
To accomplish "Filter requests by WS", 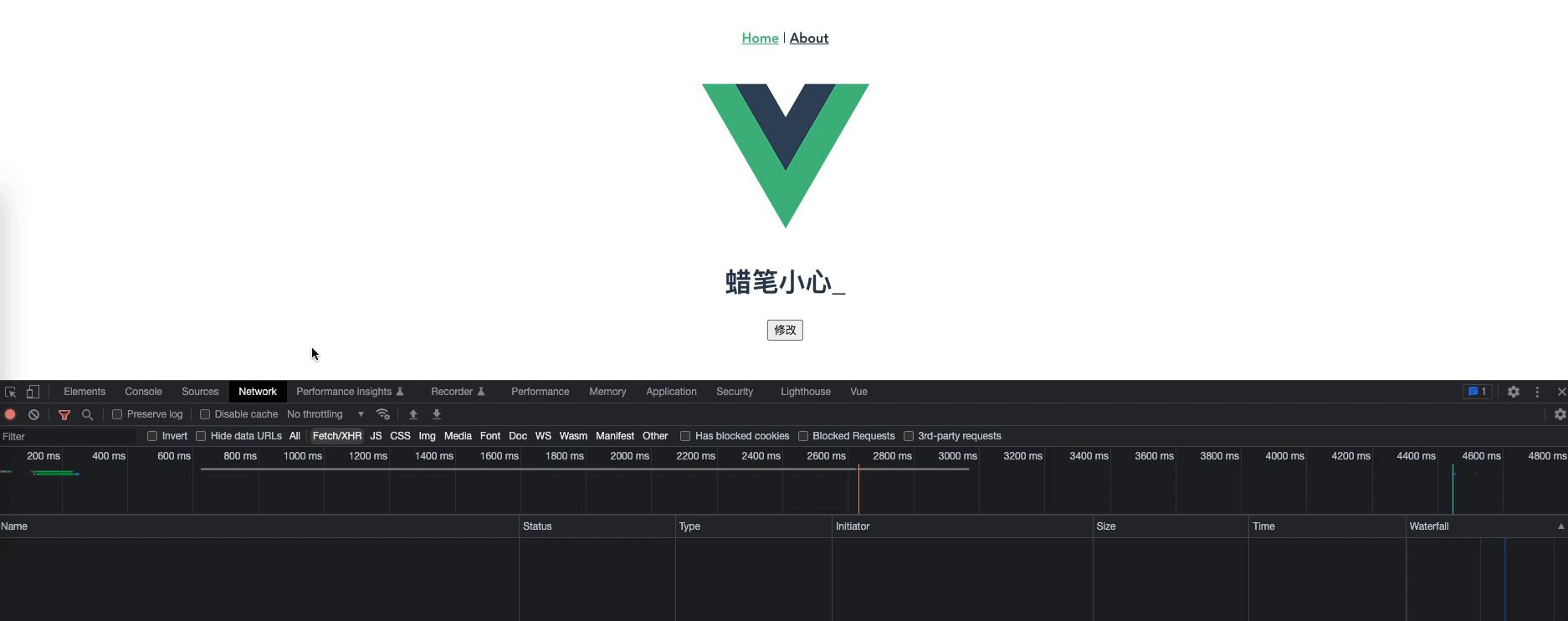I will click(x=543, y=436).
